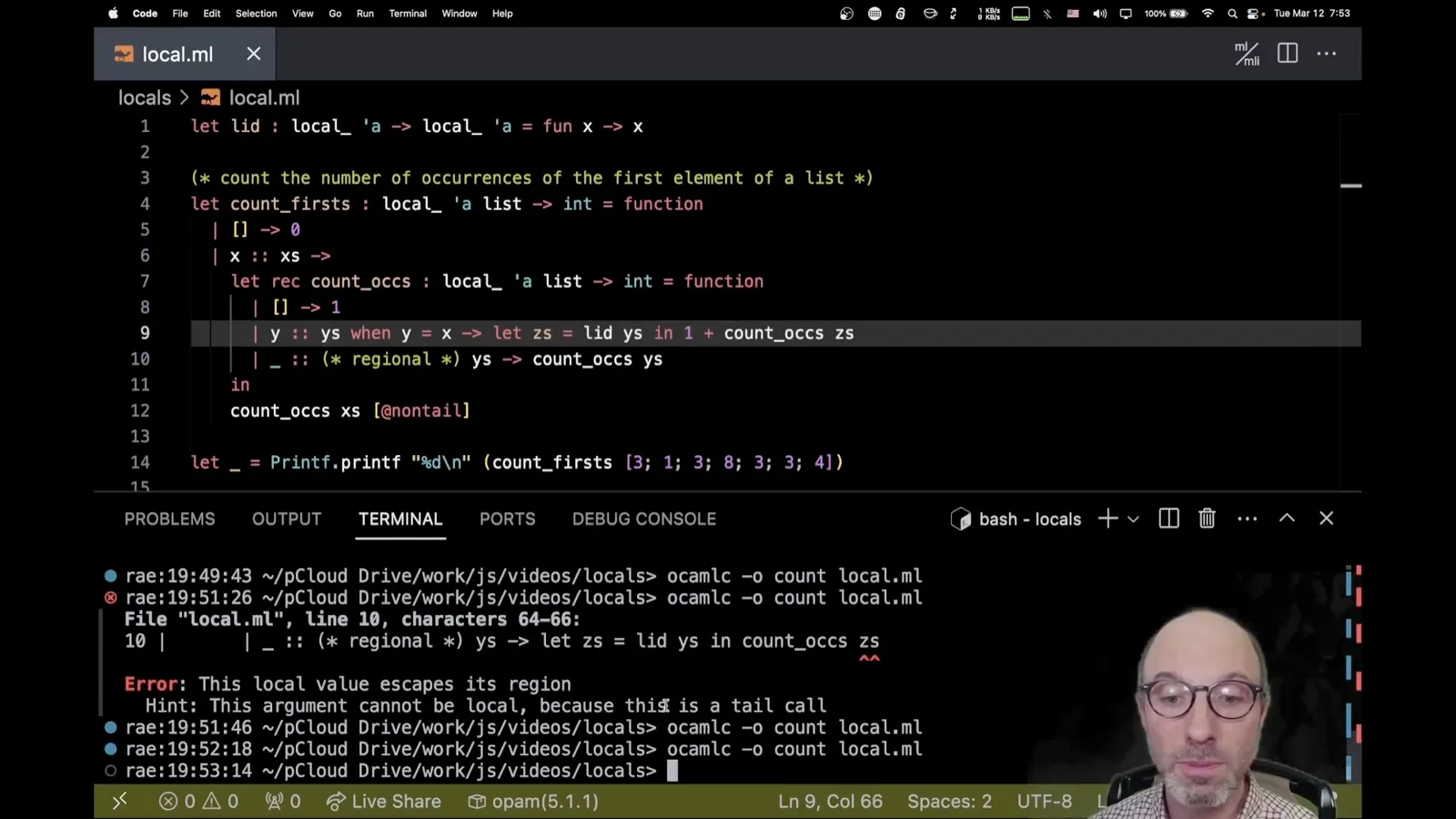
Task: Split the terminal panel
Action: tap(1168, 519)
